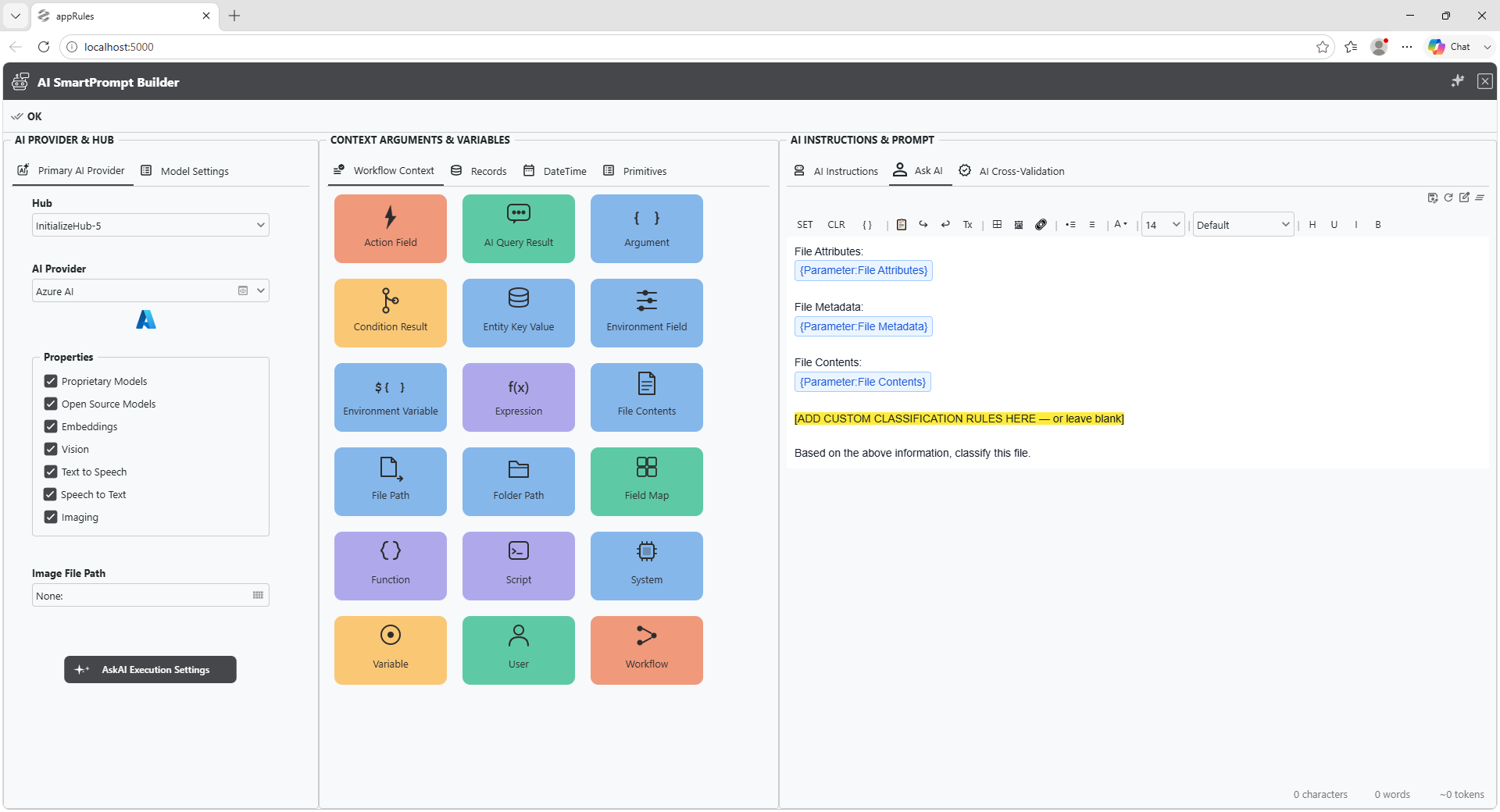This screenshot has width=1500, height=812.
Task: Click the Environment Field tile
Action: point(647,313)
